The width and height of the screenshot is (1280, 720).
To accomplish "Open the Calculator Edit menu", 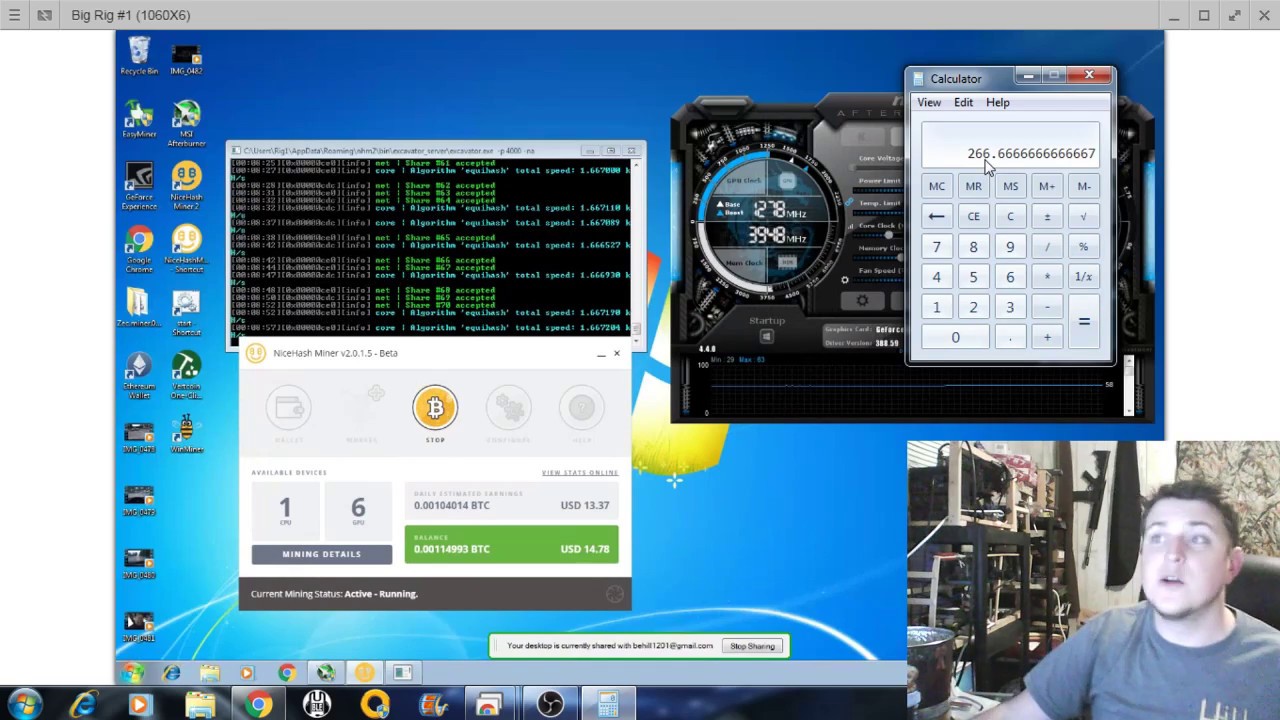I will pyautogui.click(x=963, y=102).
